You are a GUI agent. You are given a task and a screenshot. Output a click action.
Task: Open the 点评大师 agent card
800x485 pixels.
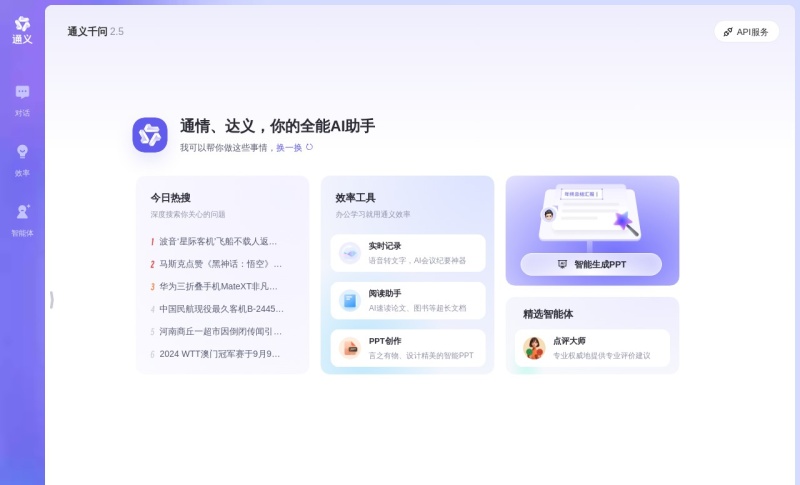[x=592, y=348]
